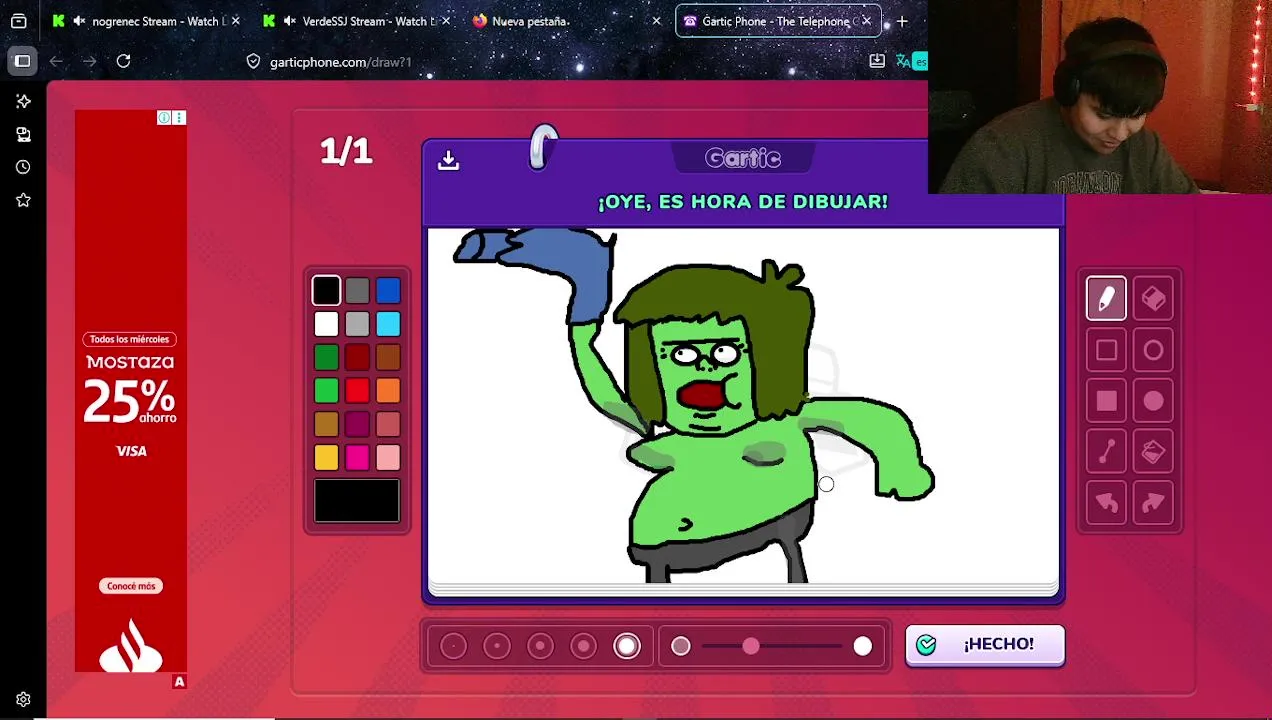The image size is (1272, 720).
Task: Switch to Nueva pestaña tab
Action: [567, 21]
